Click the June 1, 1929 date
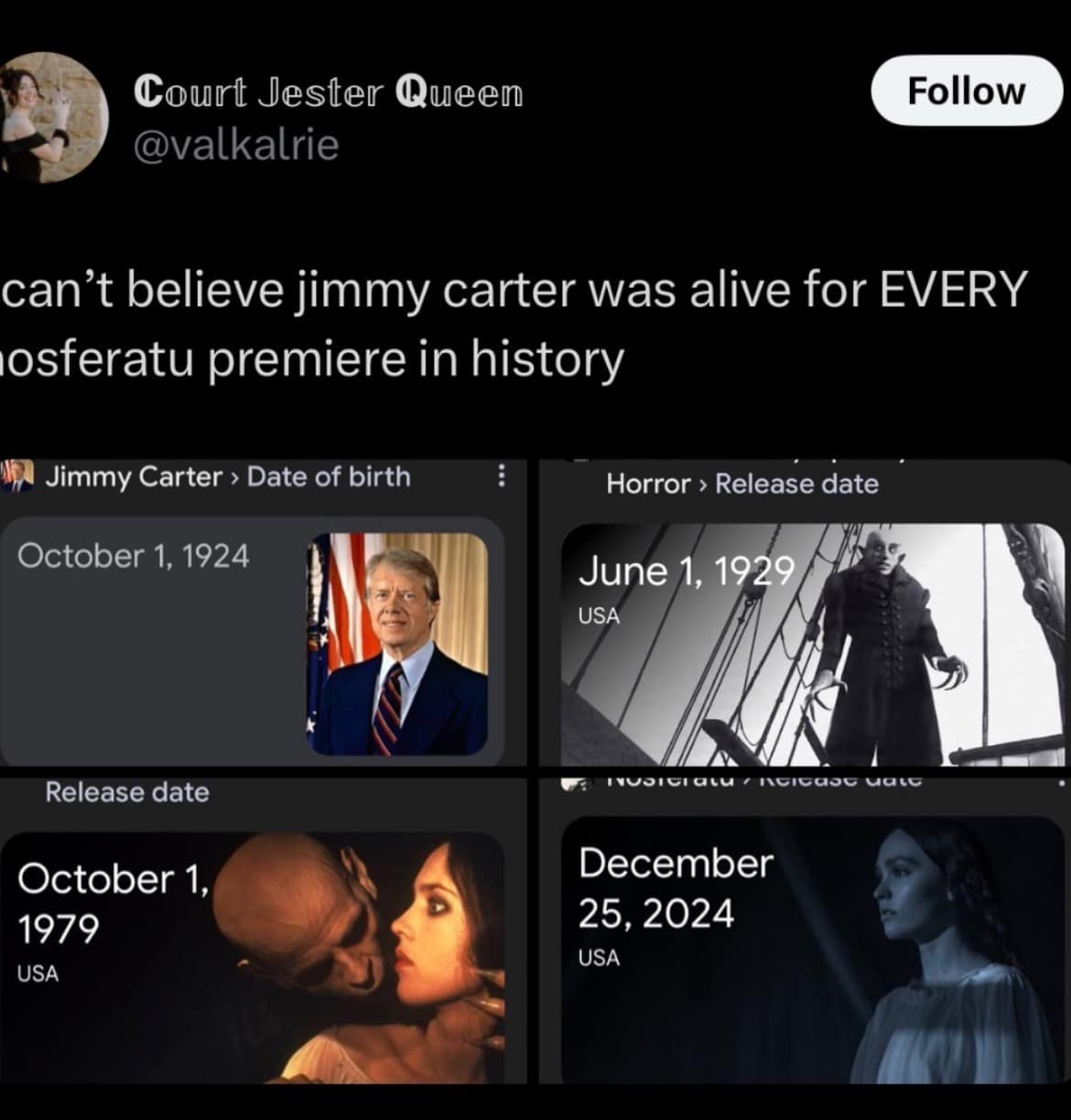Image resolution: width=1071 pixels, height=1120 pixels. 686,571
